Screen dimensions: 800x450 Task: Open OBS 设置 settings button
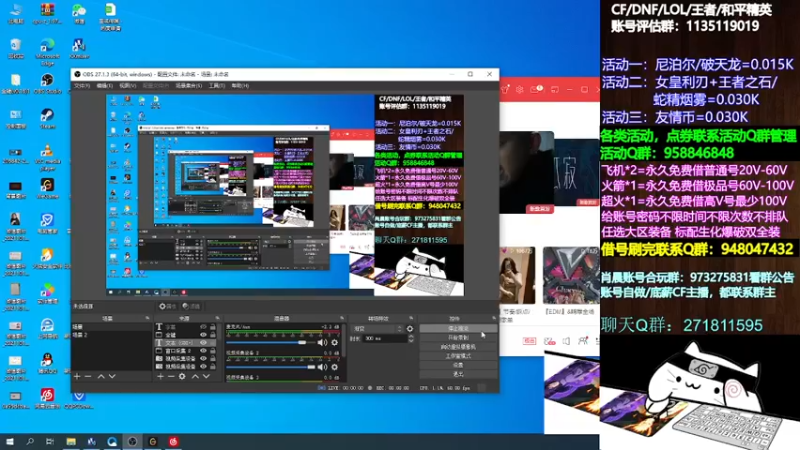(x=458, y=365)
